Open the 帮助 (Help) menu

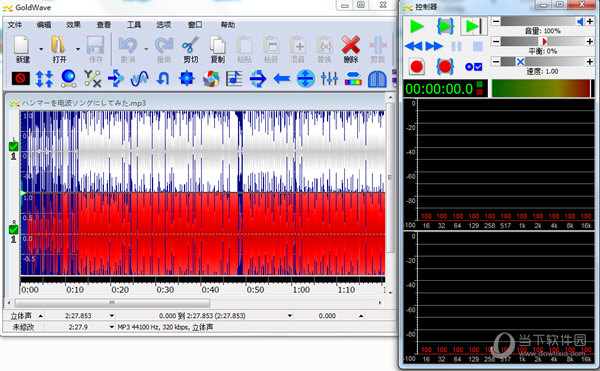click(227, 25)
